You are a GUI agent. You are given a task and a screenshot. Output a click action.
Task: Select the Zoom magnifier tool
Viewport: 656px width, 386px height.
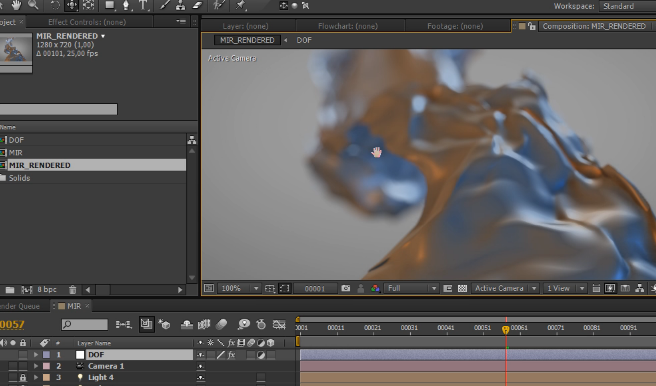[x=33, y=5]
